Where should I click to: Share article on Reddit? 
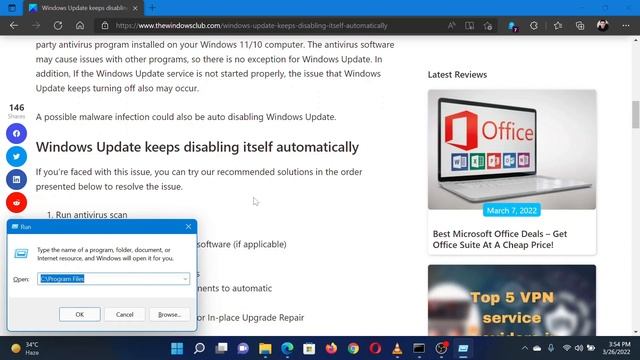[x=16, y=202]
